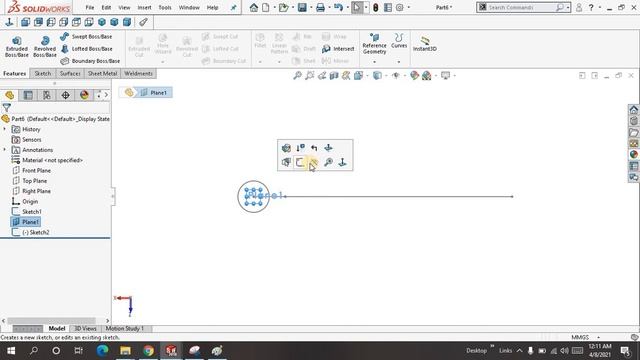The width and height of the screenshot is (640, 360).
Task: Select the FeatureManager Design Tree tab
Action: click(x=9, y=95)
